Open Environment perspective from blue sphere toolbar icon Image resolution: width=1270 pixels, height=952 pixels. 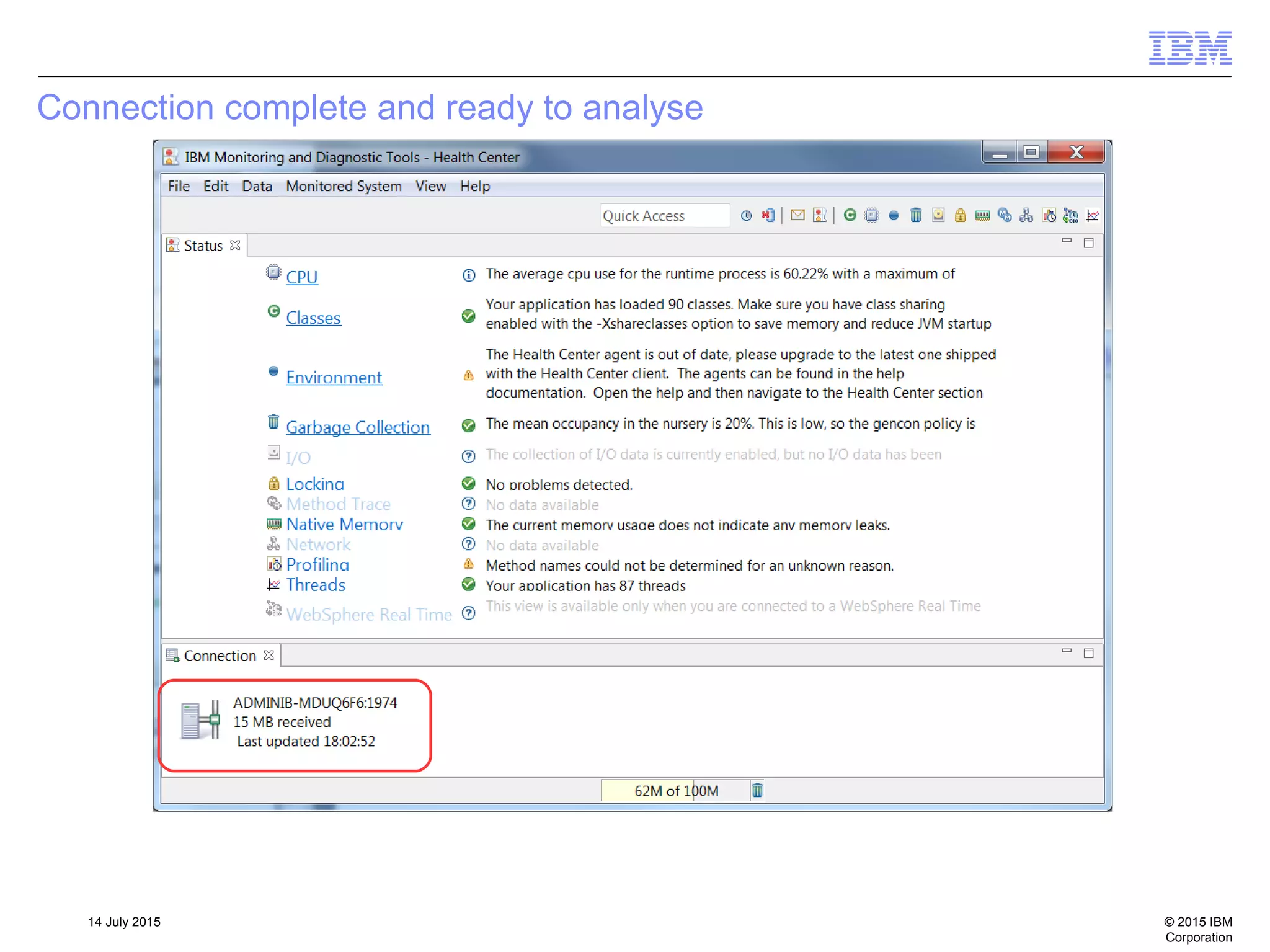(894, 216)
